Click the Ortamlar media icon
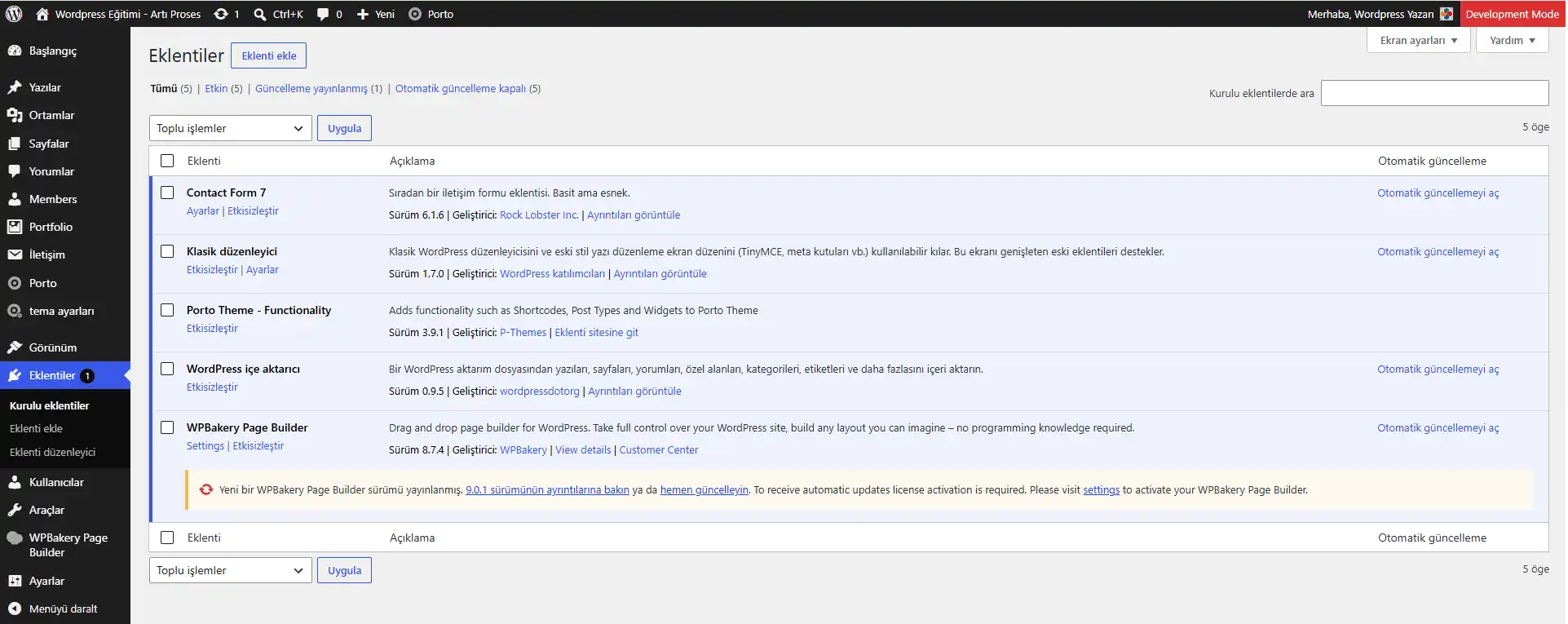Image resolution: width=1568 pixels, height=624 pixels. [15, 115]
